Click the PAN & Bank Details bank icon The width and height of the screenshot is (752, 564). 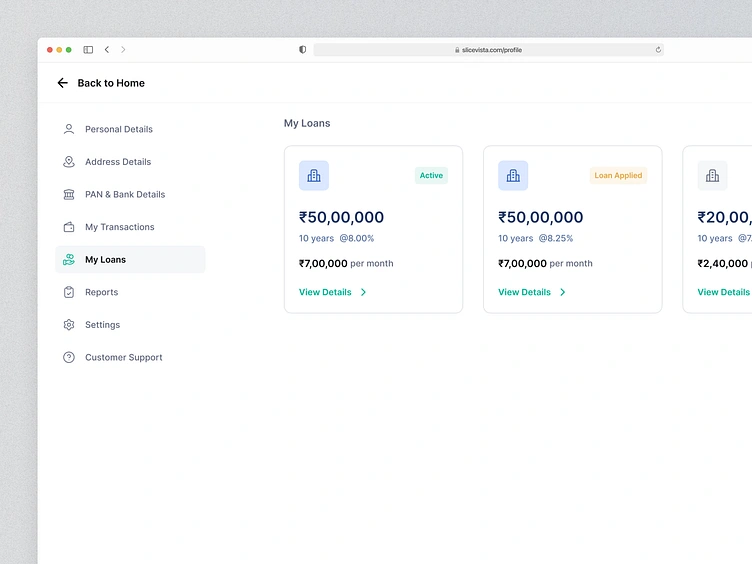point(69,194)
